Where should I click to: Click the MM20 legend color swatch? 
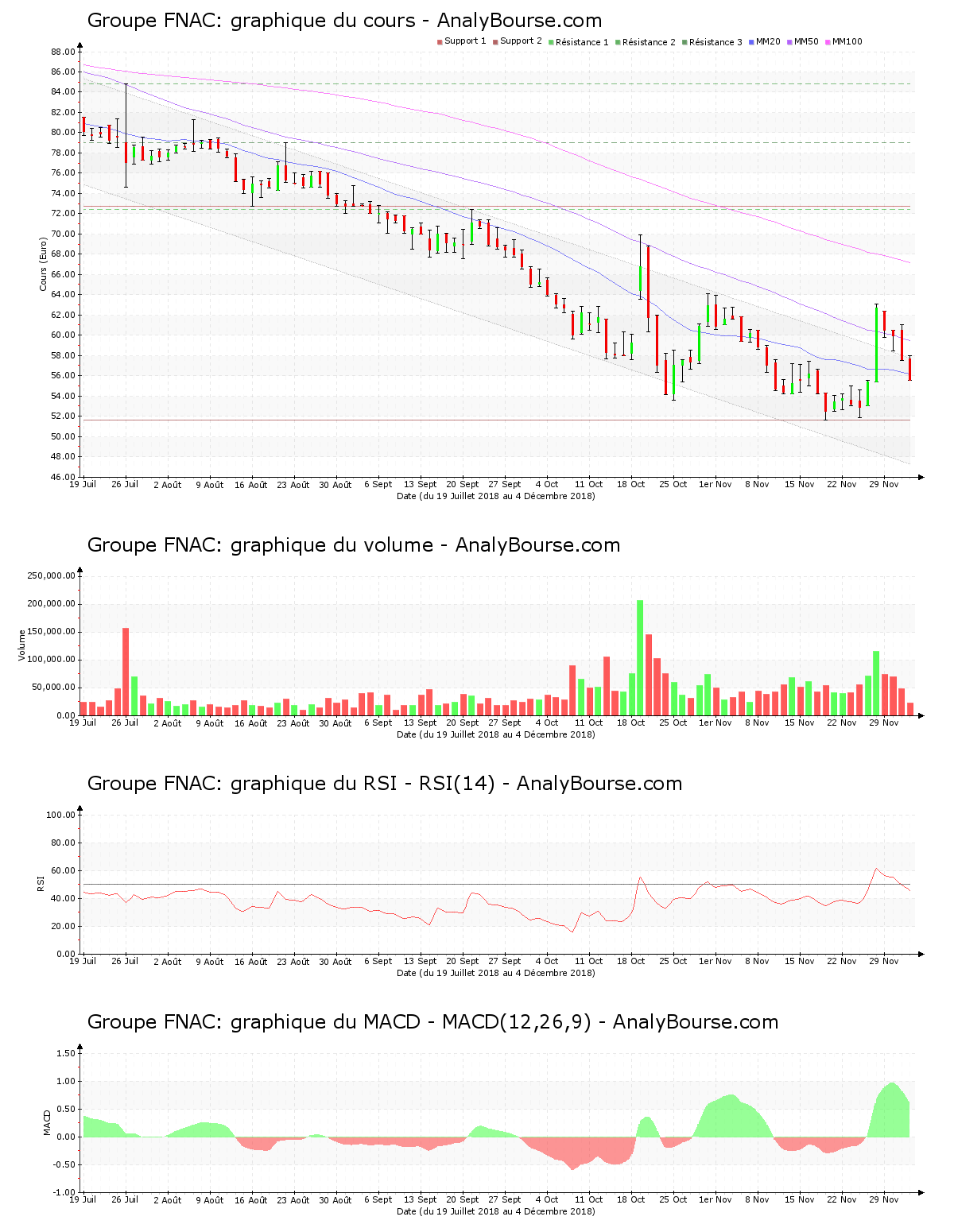pyautogui.click(x=751, y=42)
